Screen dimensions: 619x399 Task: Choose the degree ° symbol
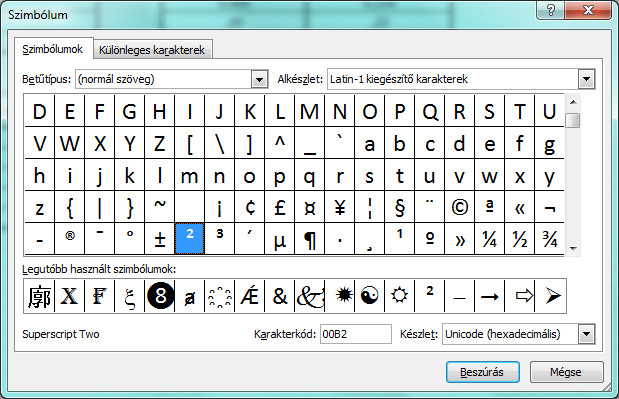point(129,239)
